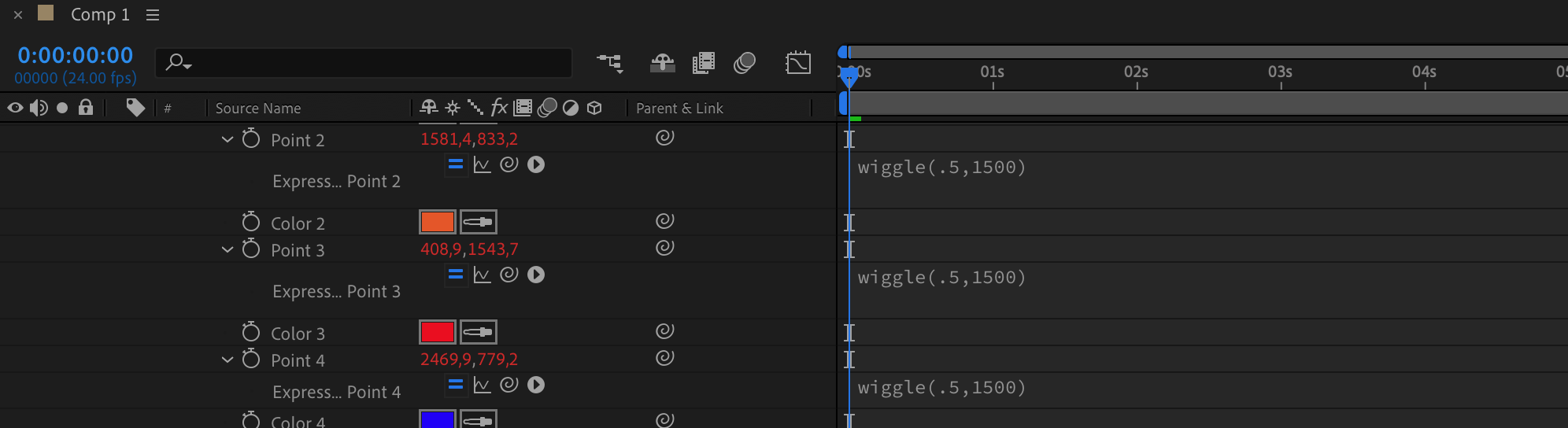Open expression language menu for Point 4
Viewport: 1568px width, 428px height.
536,385
